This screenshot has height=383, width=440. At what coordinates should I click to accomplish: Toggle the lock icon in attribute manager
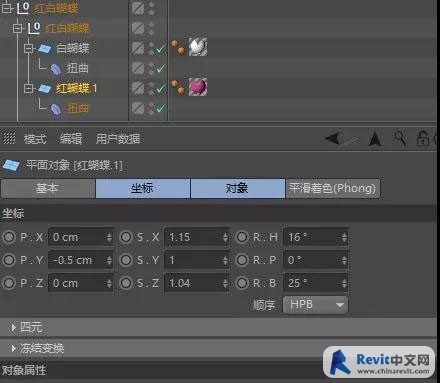pyautogui.click(x=423, y=138)
